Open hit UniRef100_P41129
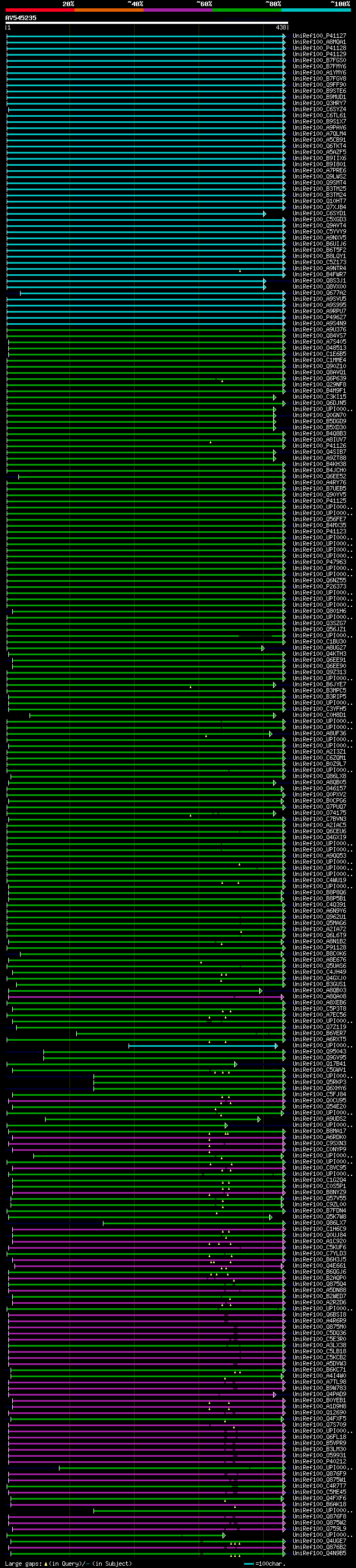This screenshot has width=356, height=1568. pos(319,54)
